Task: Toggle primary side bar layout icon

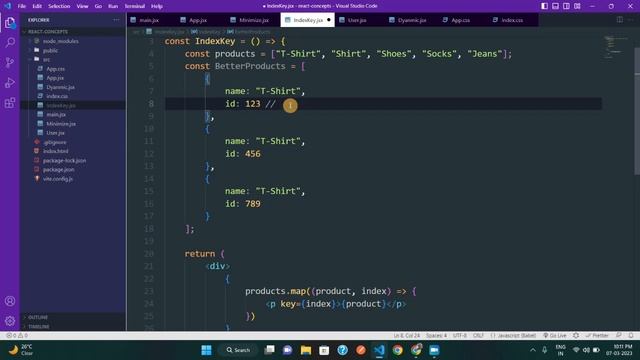Action: (x=544, y=6)
